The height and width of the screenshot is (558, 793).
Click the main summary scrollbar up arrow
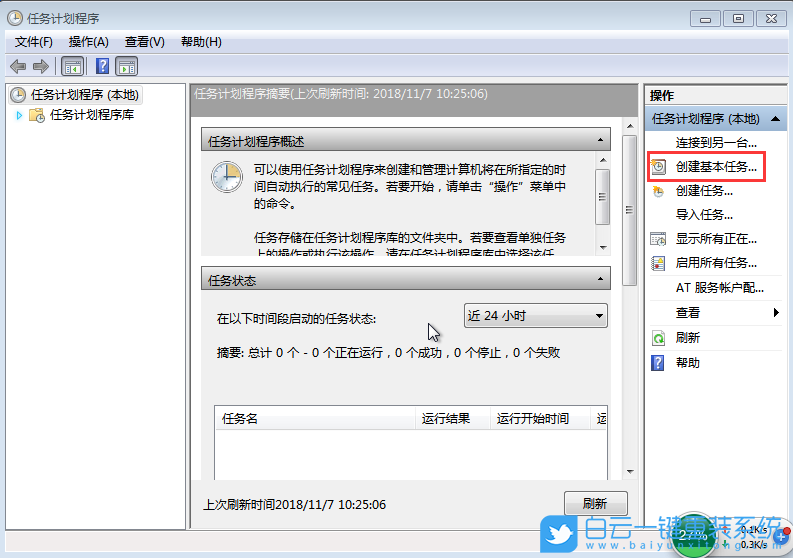(x=630, y=126)
